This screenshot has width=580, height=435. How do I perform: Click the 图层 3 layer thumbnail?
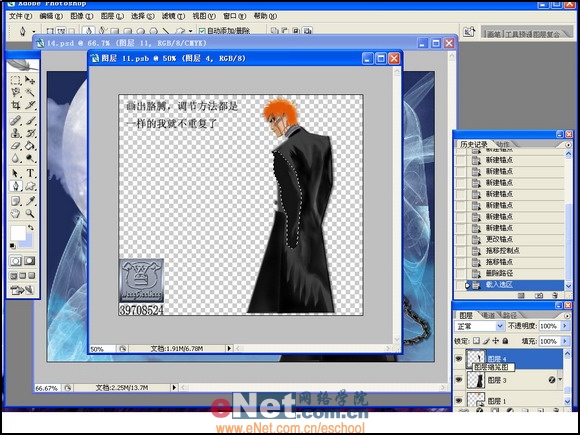pos(476,380)
